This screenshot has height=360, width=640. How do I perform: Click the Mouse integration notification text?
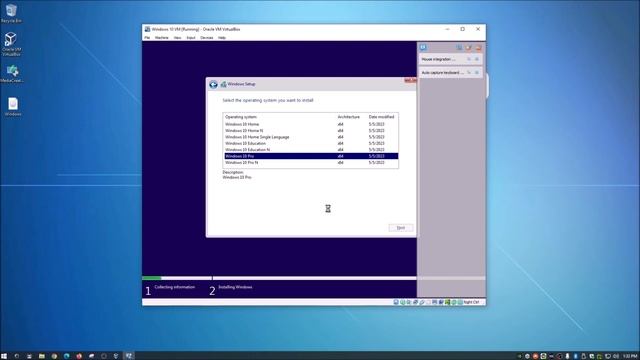click(x=438, y=60)
